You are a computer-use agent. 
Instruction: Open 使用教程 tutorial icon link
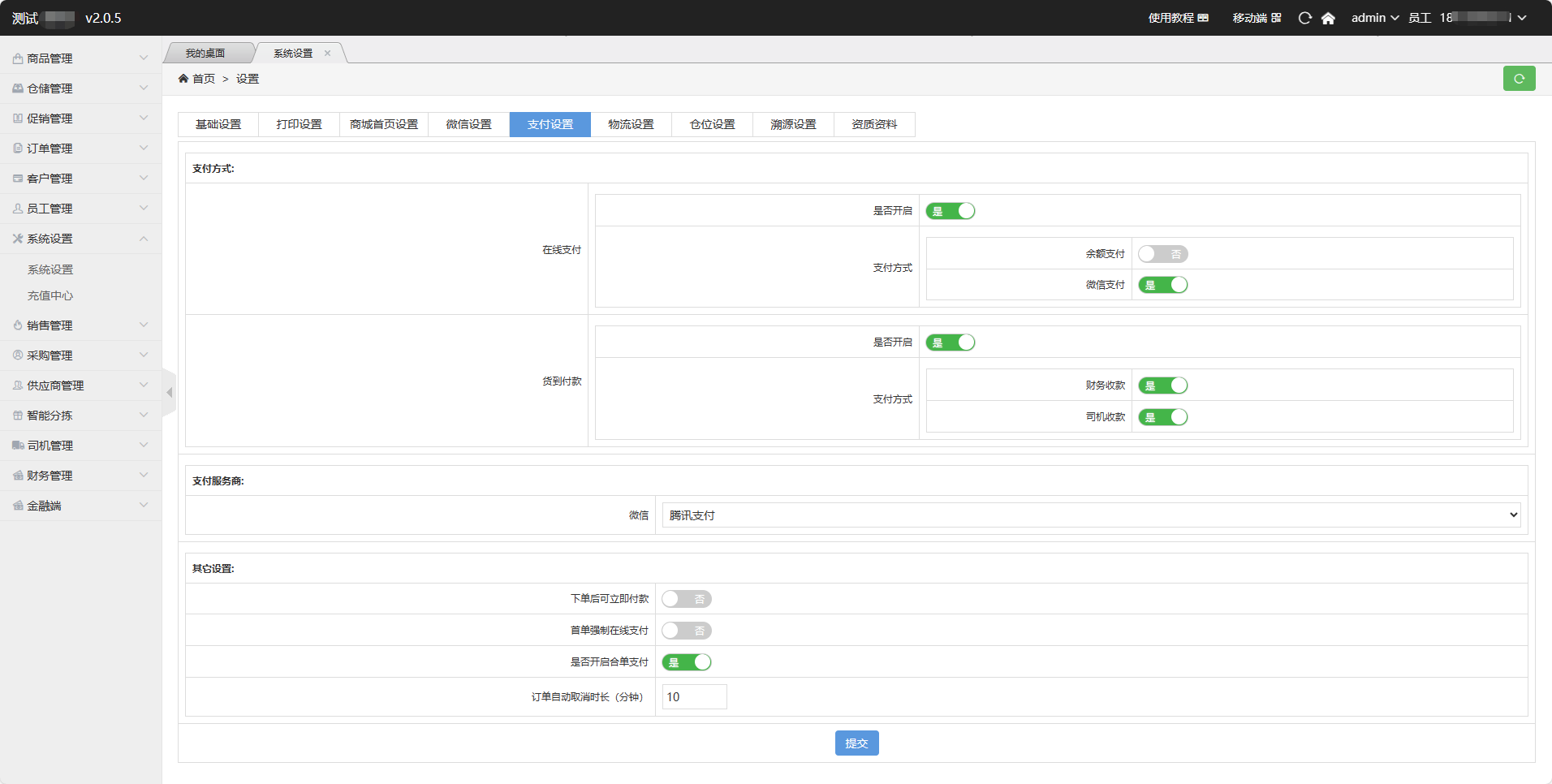coord(1203,18)
